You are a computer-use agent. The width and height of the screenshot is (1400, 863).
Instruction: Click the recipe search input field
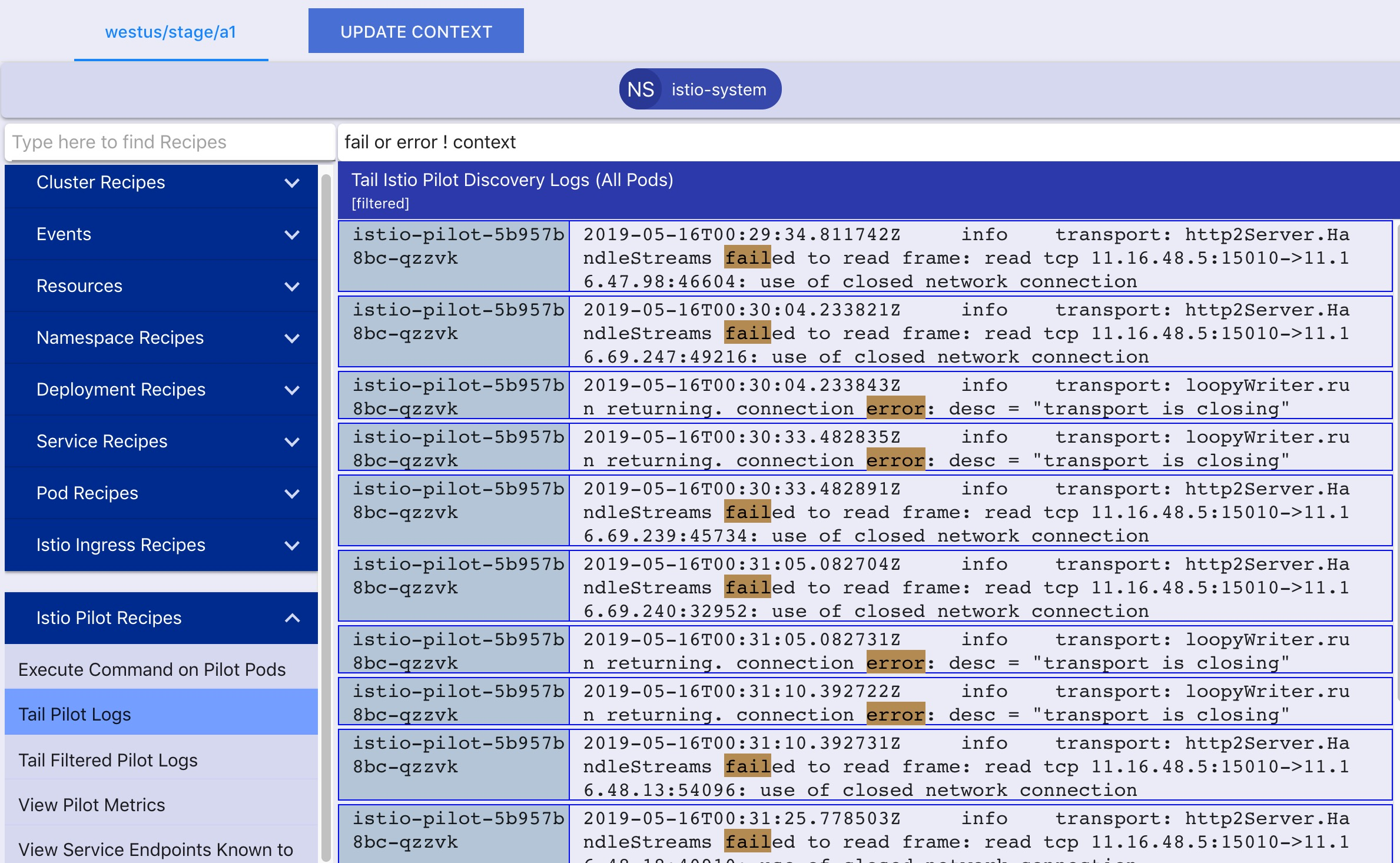tap(170, 142)
